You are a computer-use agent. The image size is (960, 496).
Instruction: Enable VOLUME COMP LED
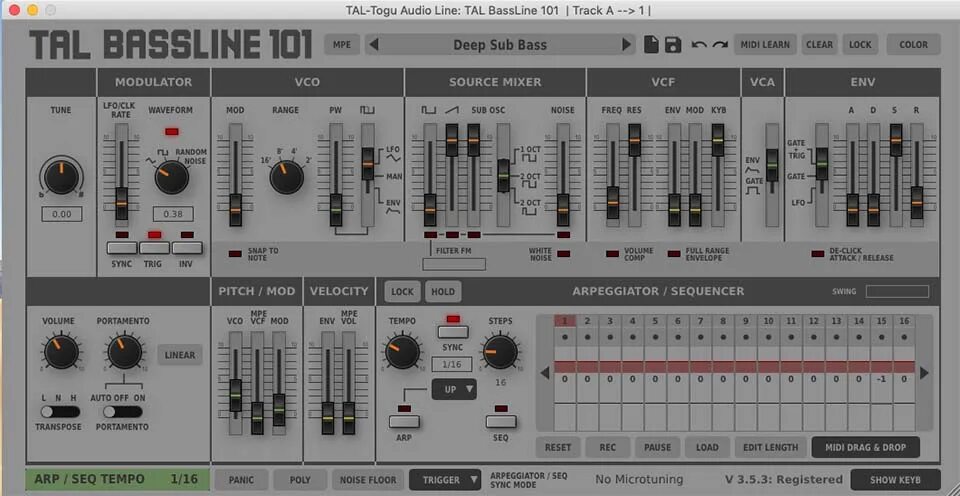pyautogui.click(x=612, y=254)
